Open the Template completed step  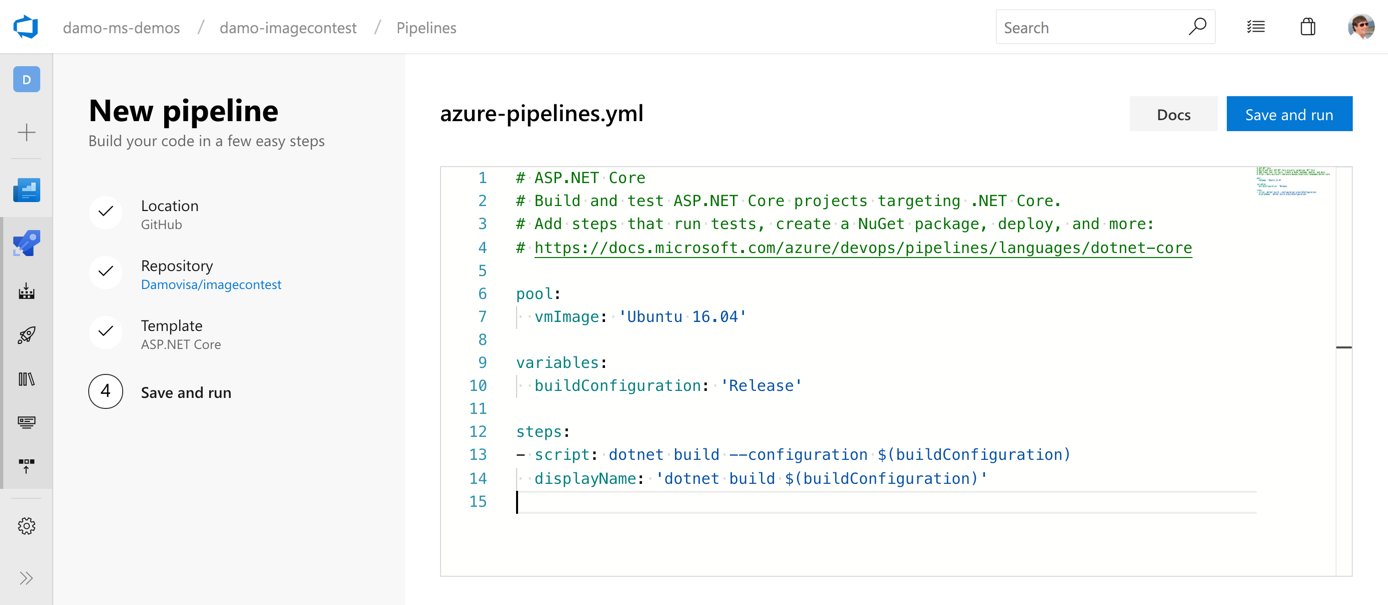(105, 332)
